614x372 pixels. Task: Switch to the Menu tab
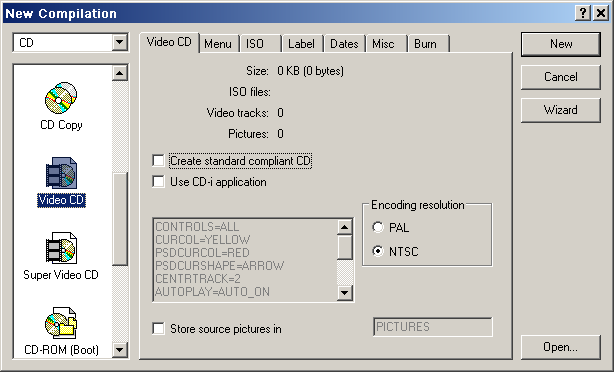click(218, 44)
